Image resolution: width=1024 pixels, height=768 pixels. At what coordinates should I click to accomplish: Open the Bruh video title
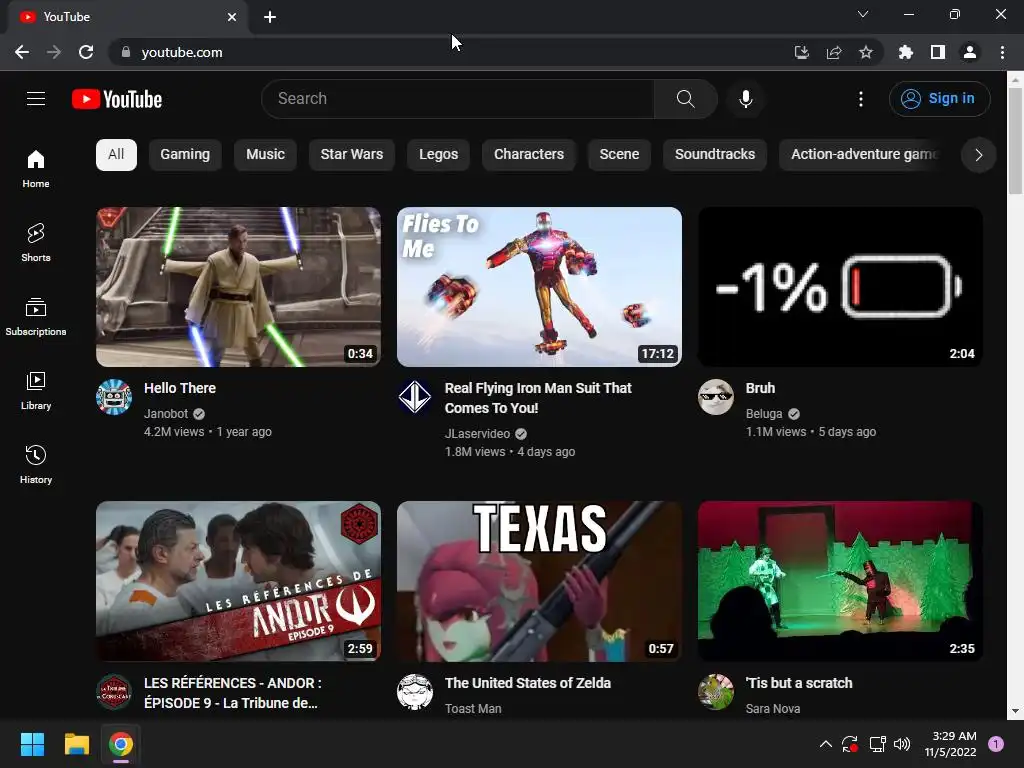click(x=760, y=388)
